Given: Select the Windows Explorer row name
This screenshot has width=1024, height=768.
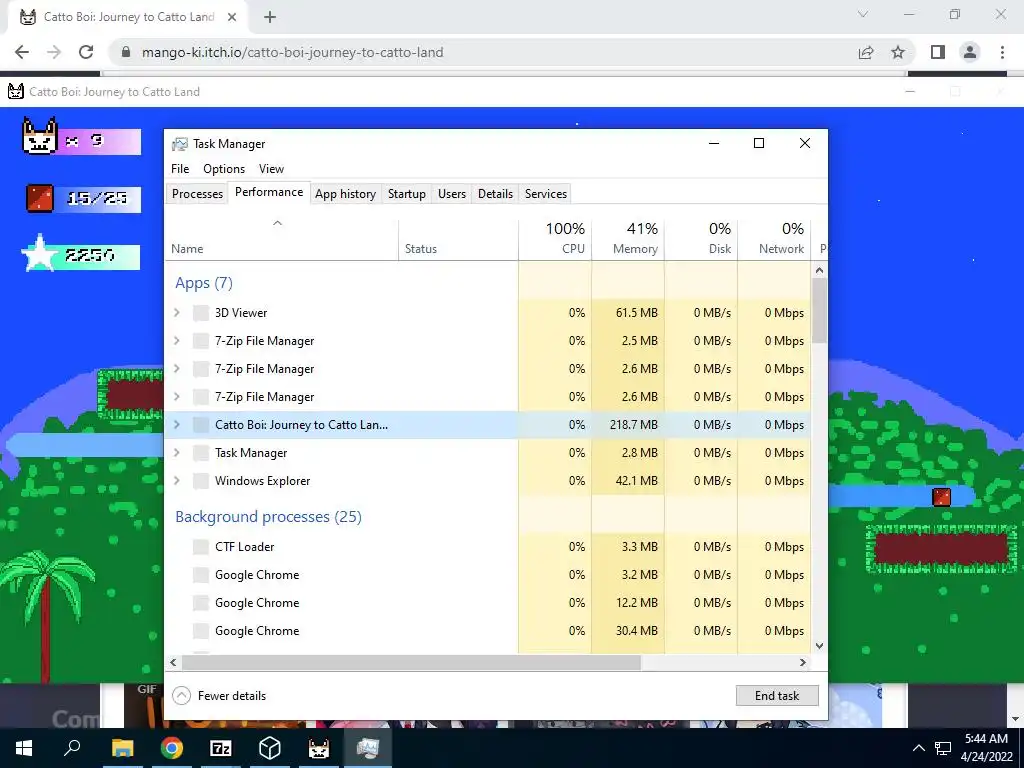Looking at the screenshot, I should 263,481.
